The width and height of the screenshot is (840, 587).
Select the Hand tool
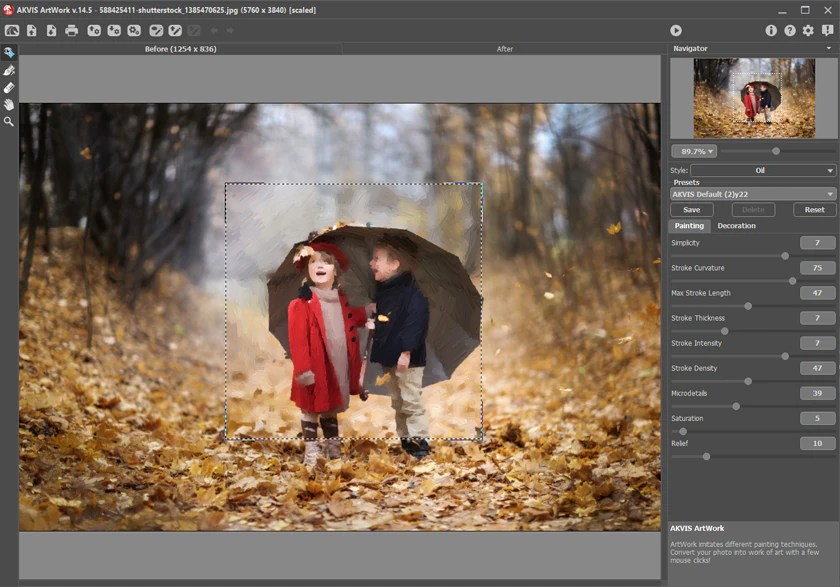11,104
